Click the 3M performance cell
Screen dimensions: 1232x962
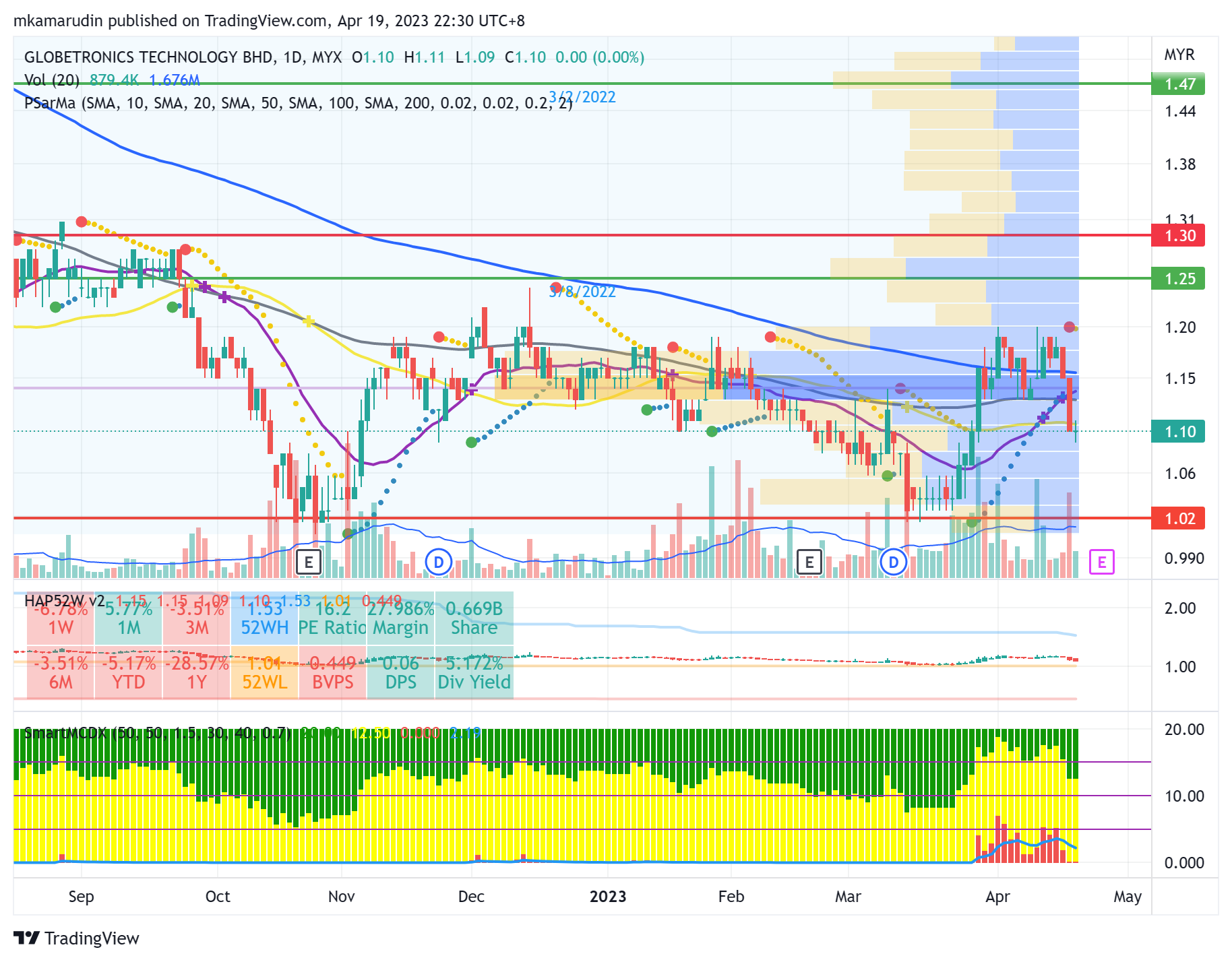(x=197, y=618)
